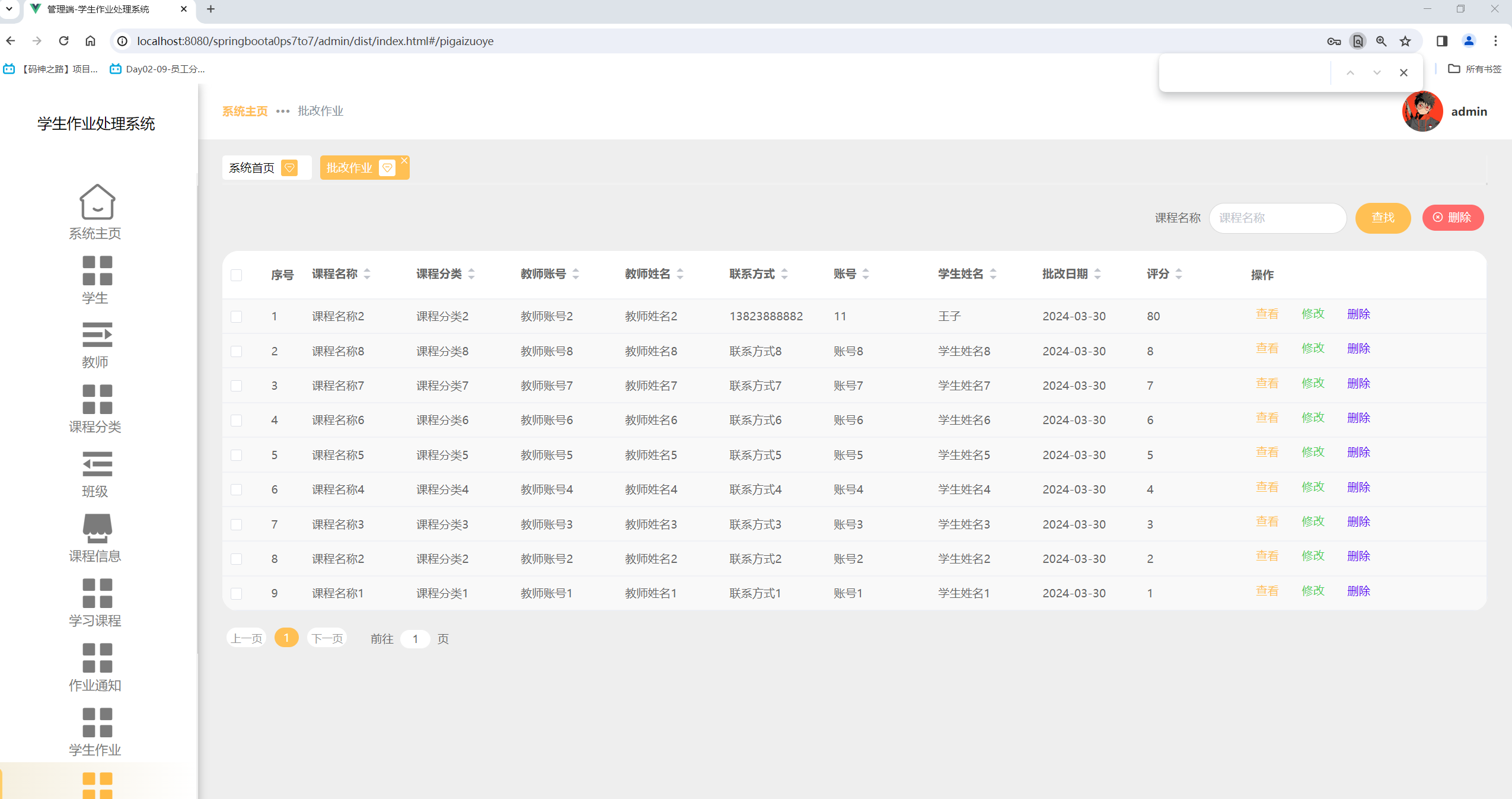Check the row with 课程名称1
Screen dimensions: 1512x799
pyautogui.click(x=237, y=594)
